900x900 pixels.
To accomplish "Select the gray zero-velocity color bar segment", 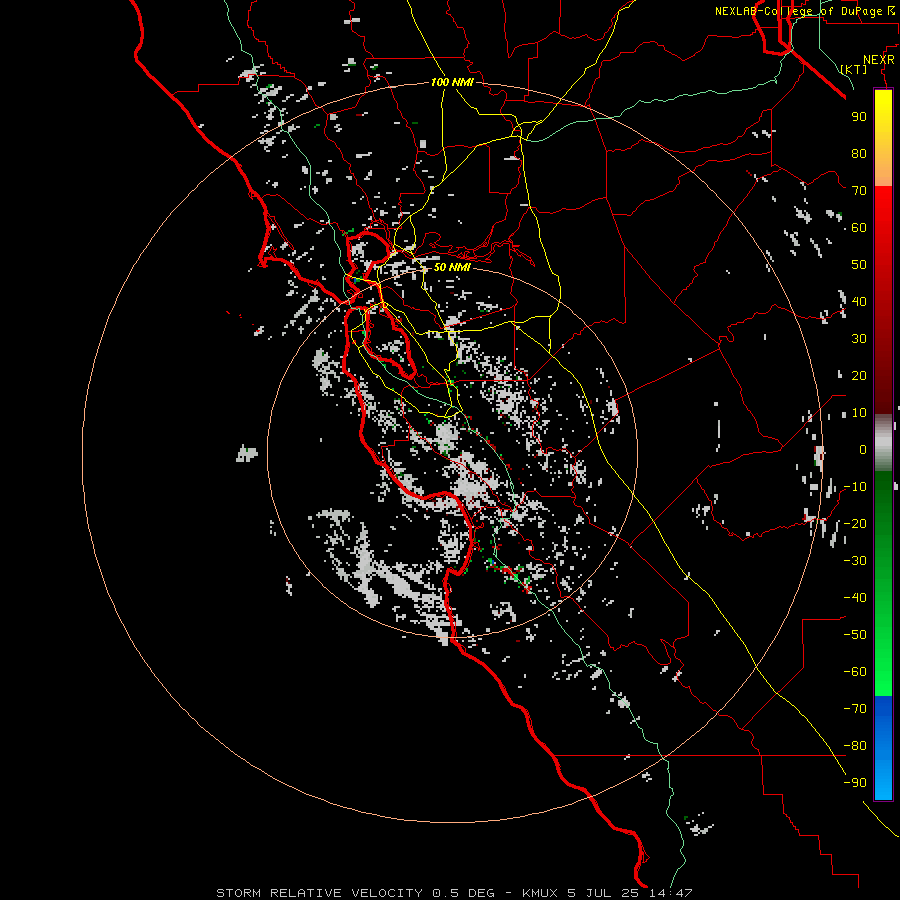I will (x=883, y=442).
